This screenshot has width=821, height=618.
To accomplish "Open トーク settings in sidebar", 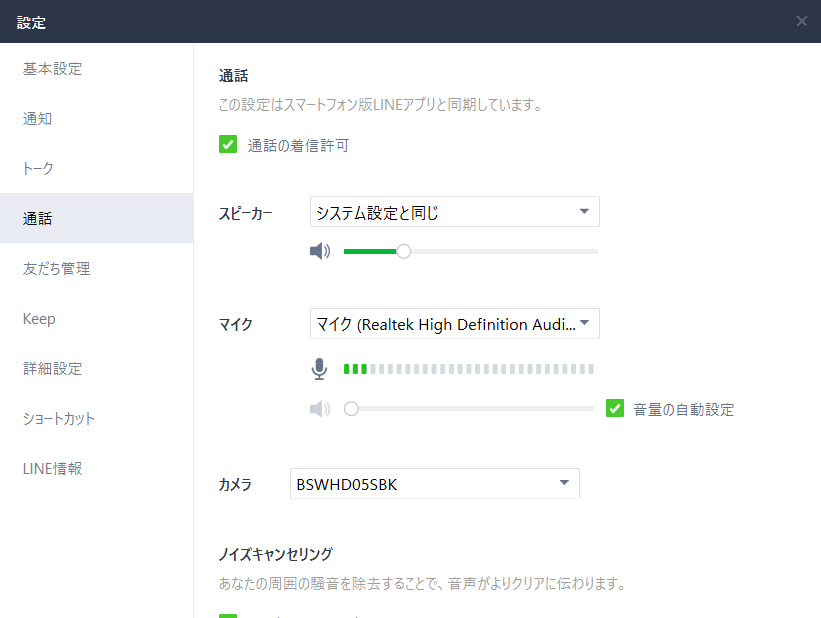I will point(97,169).
